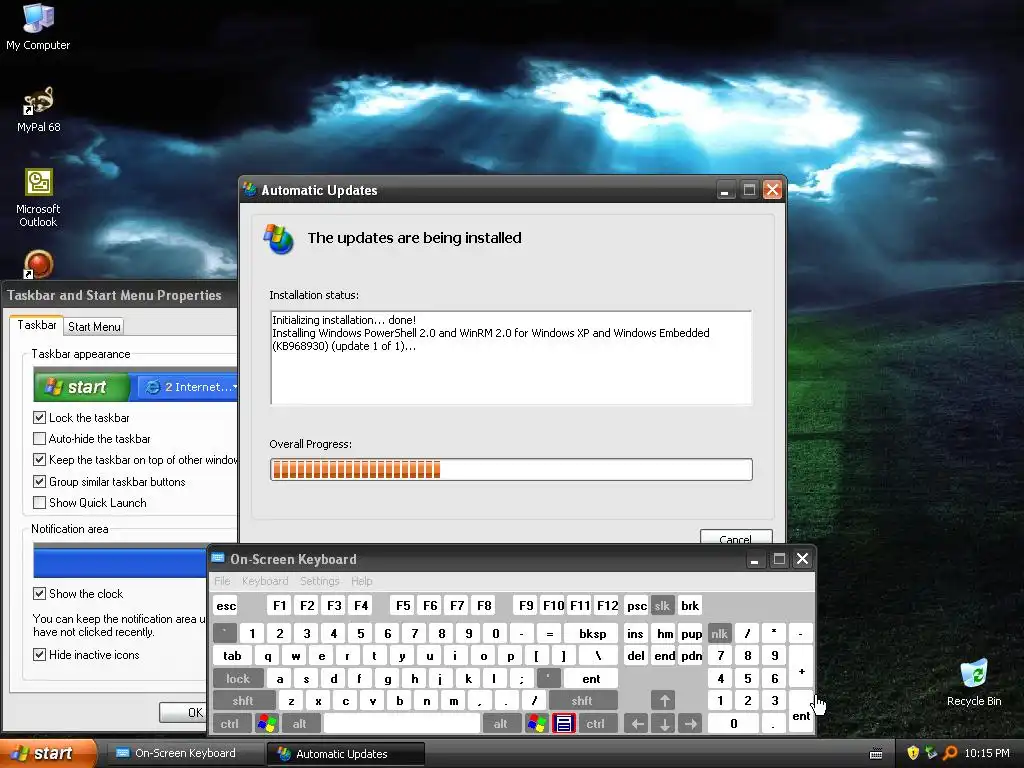Image resolution: width=1024 pixels, height=768 pixels.
Task: Click the psc print screen key
Action: tap(637, 605)
